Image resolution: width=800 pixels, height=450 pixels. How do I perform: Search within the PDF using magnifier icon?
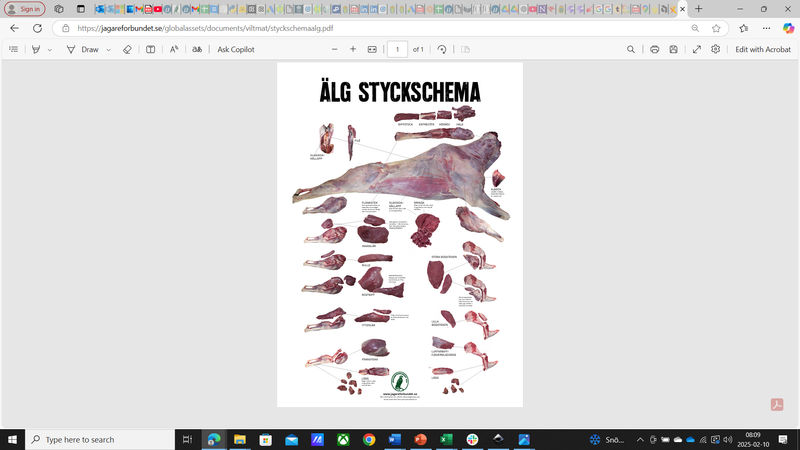631,49
